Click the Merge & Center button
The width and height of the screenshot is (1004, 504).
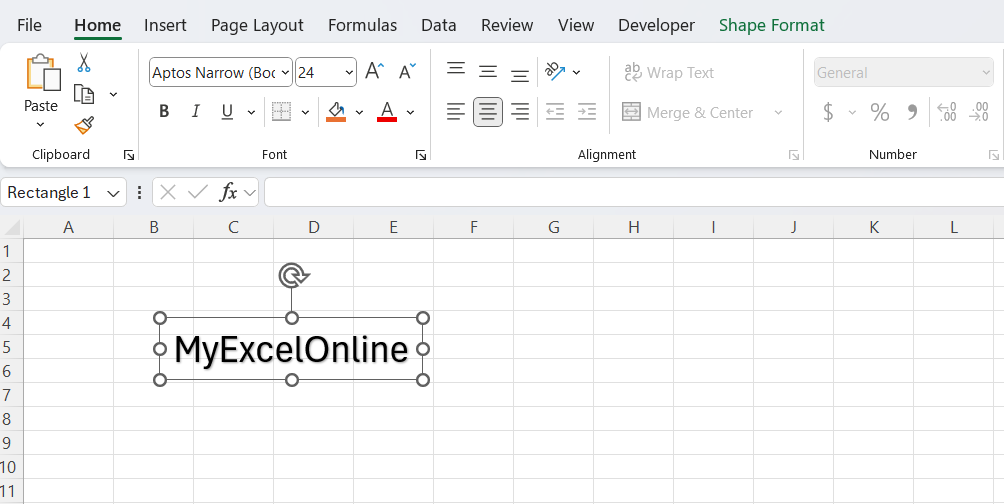click(688, 113)
